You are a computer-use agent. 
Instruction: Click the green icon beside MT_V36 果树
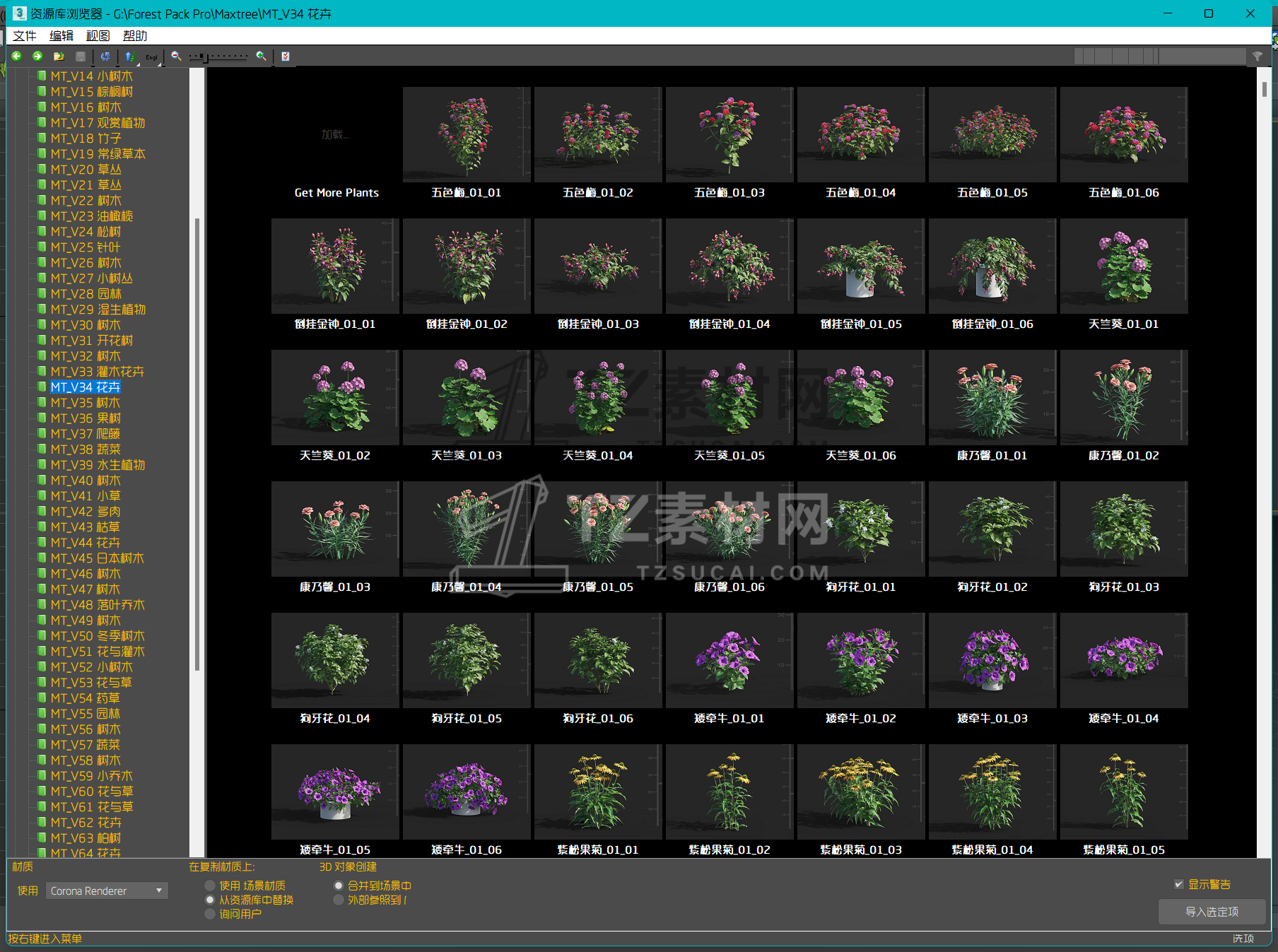pos(42,418)
